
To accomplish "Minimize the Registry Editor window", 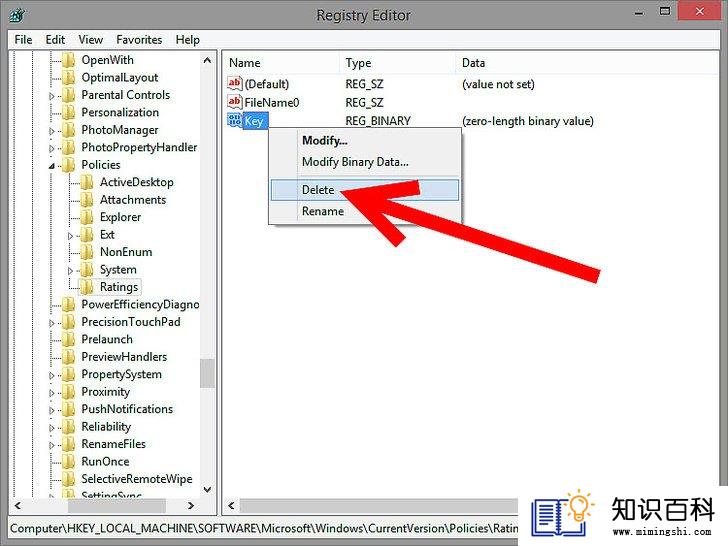I will pyautogui.click(x=639, y=13).
